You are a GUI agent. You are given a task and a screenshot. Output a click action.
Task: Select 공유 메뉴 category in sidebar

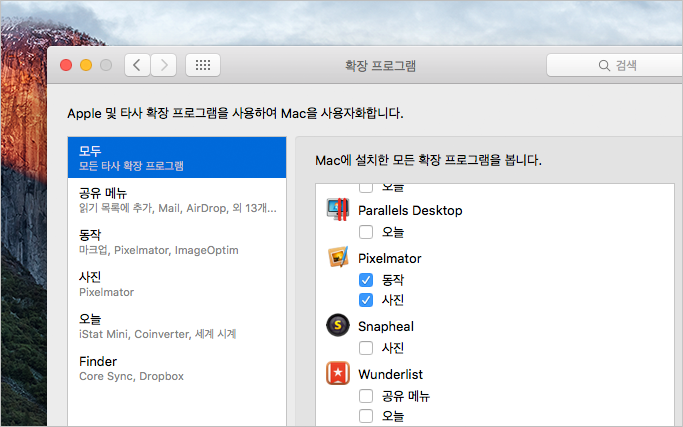(x=177, y=200)
